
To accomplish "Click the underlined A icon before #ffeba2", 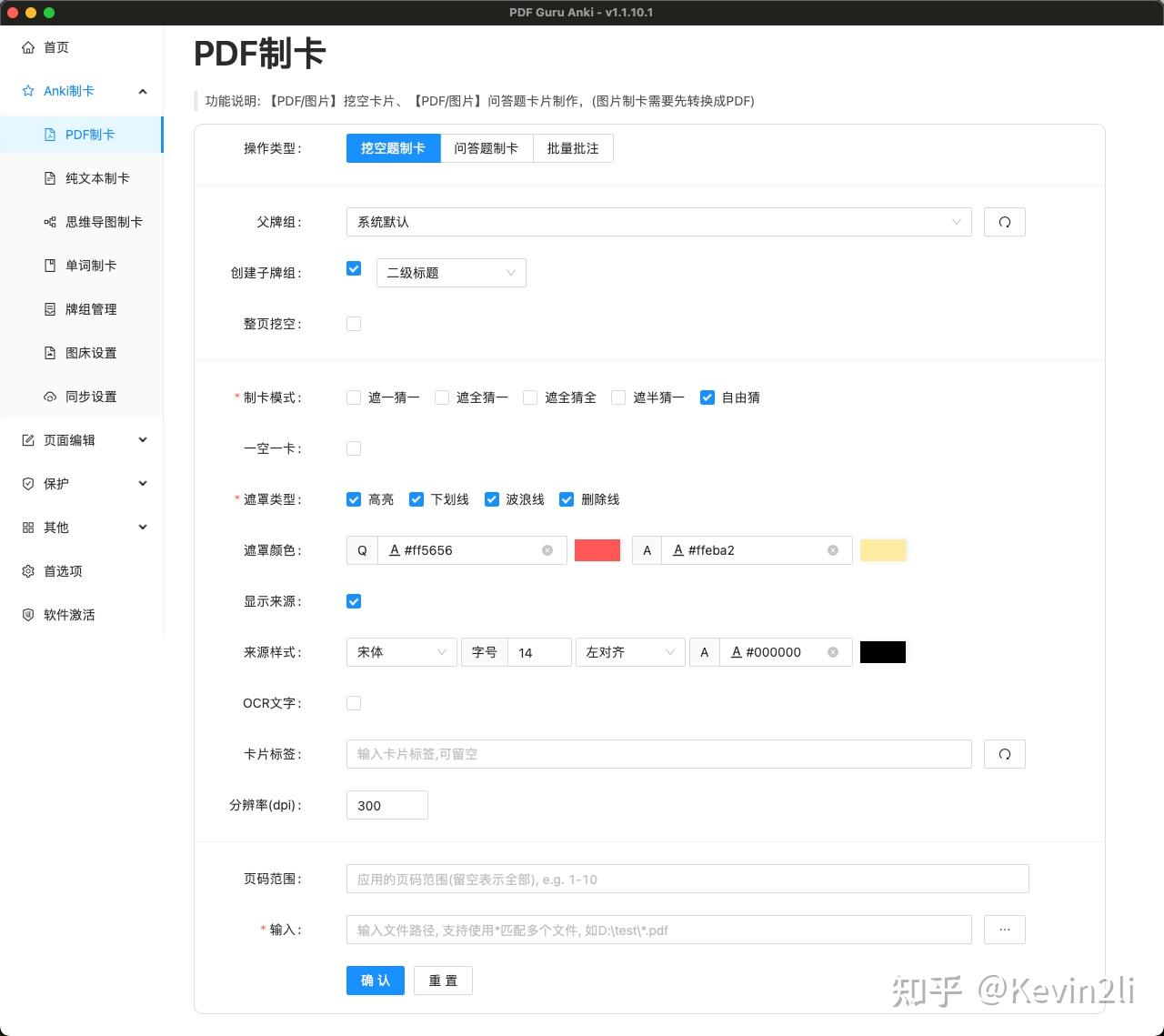I will (x=678, y=550).
